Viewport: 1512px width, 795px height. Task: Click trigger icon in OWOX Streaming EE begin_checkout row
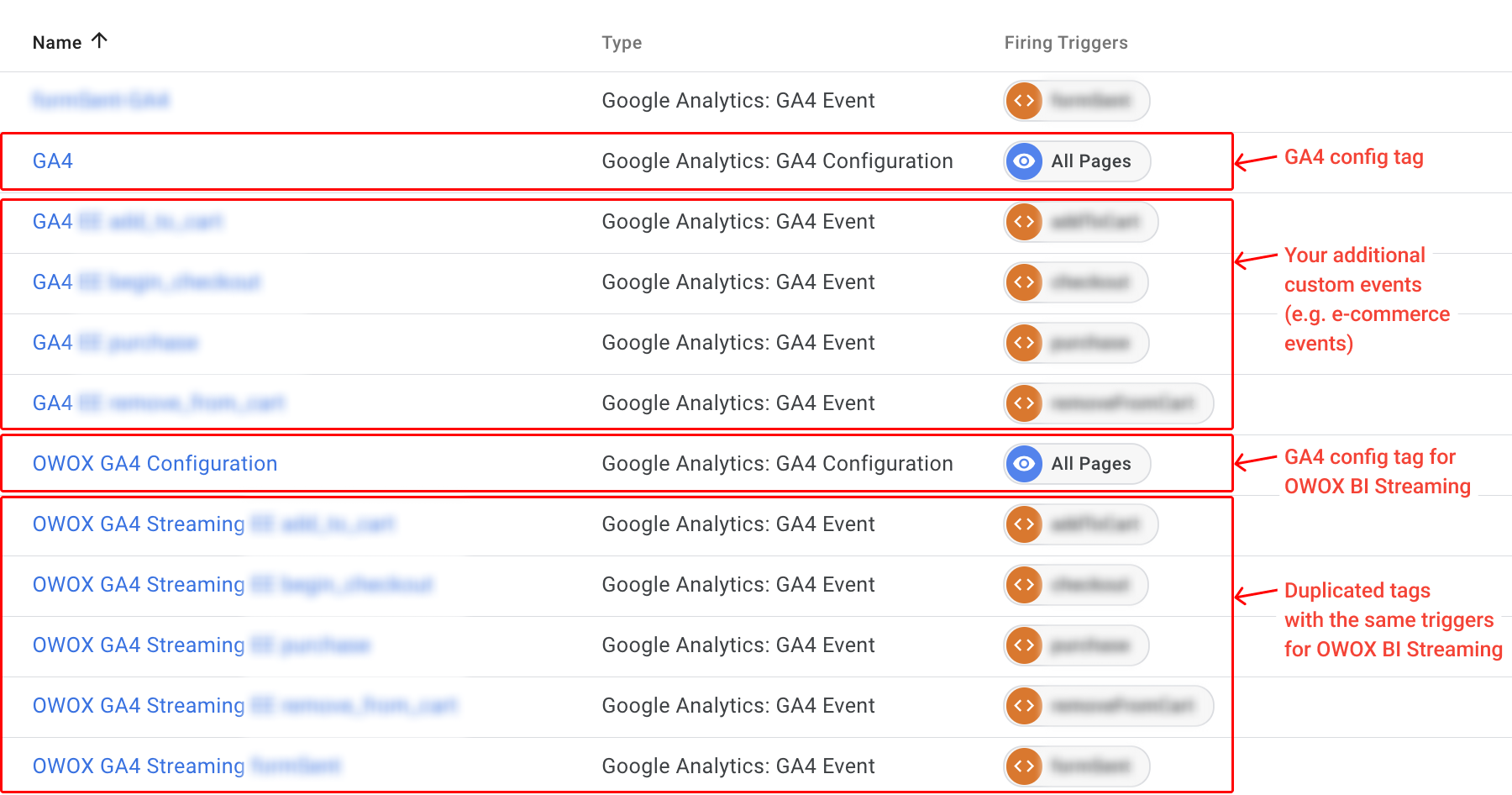point(1024,585)
